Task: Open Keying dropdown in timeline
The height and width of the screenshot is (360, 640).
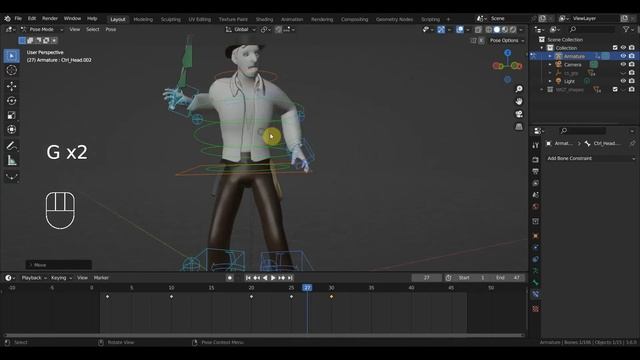Action: (x=61, y=278)
